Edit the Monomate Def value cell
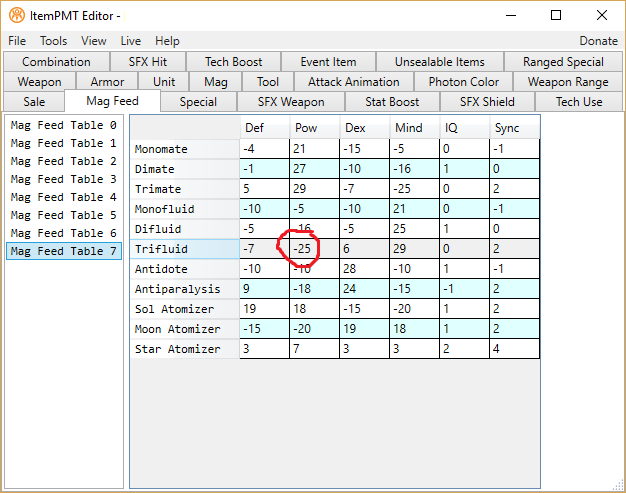This screenshot has width=626, height=493. [264, 149]
